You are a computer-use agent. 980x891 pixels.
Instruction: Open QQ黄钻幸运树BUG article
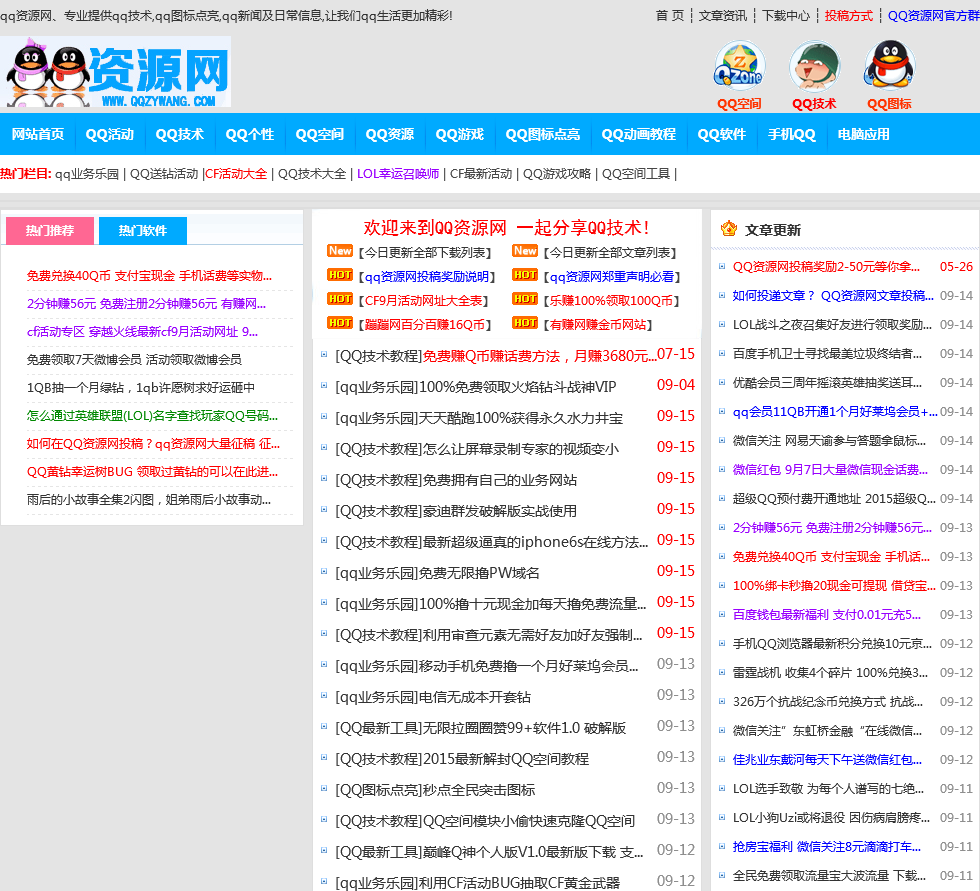click(152, 472)
